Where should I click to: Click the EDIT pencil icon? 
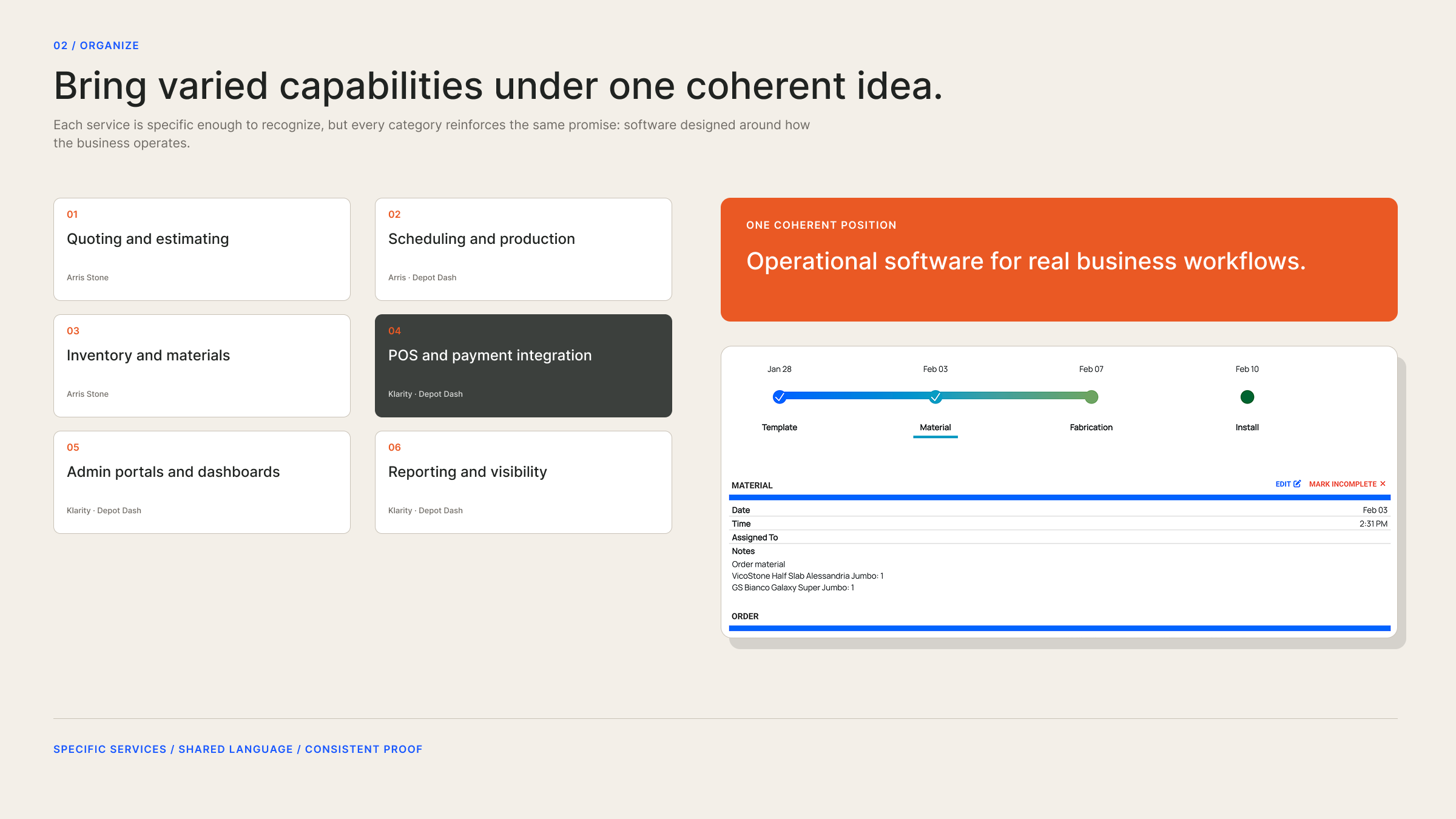1297,484
